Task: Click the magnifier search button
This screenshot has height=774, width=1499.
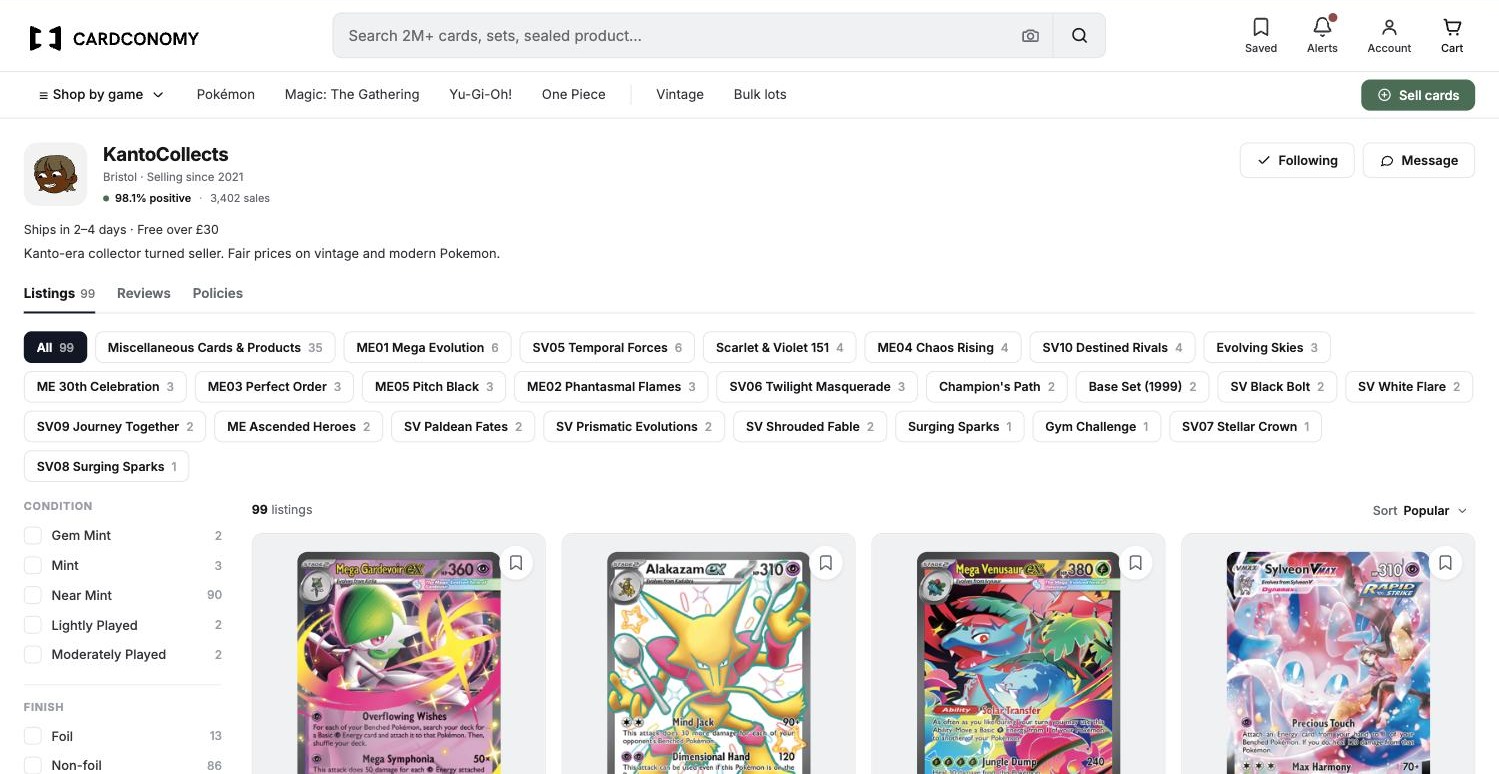Action: tap(1079, 36)
